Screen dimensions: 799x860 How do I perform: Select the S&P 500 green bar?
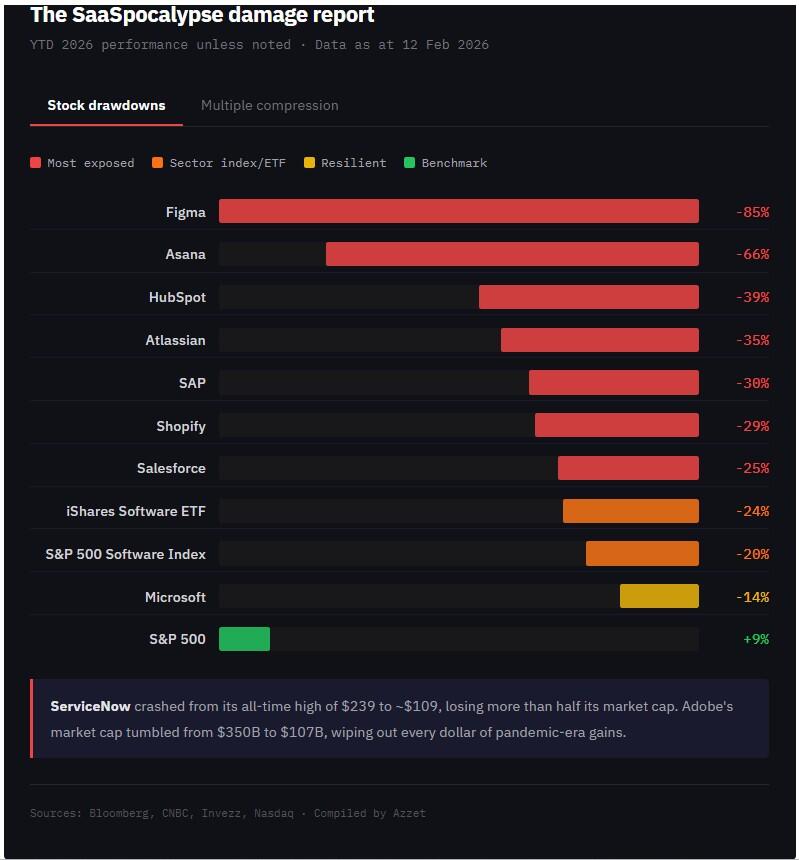click(245, 638)
